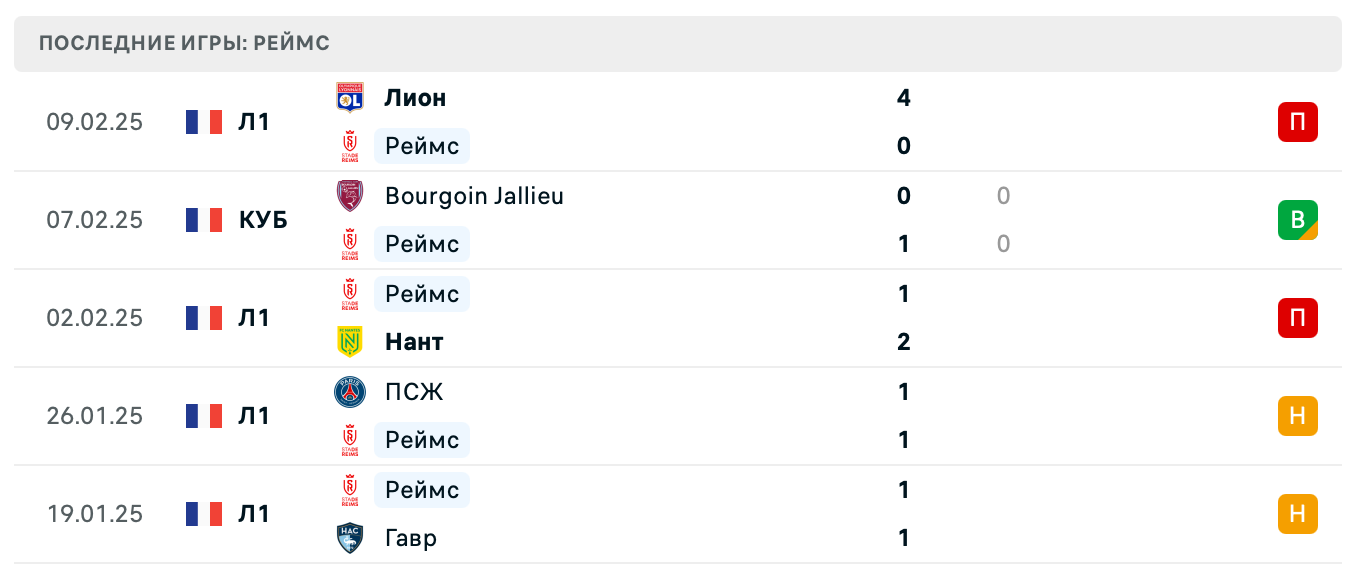Click the PSG club crest icon
This screenshot has width=1358, height=580.
[349, 392]
